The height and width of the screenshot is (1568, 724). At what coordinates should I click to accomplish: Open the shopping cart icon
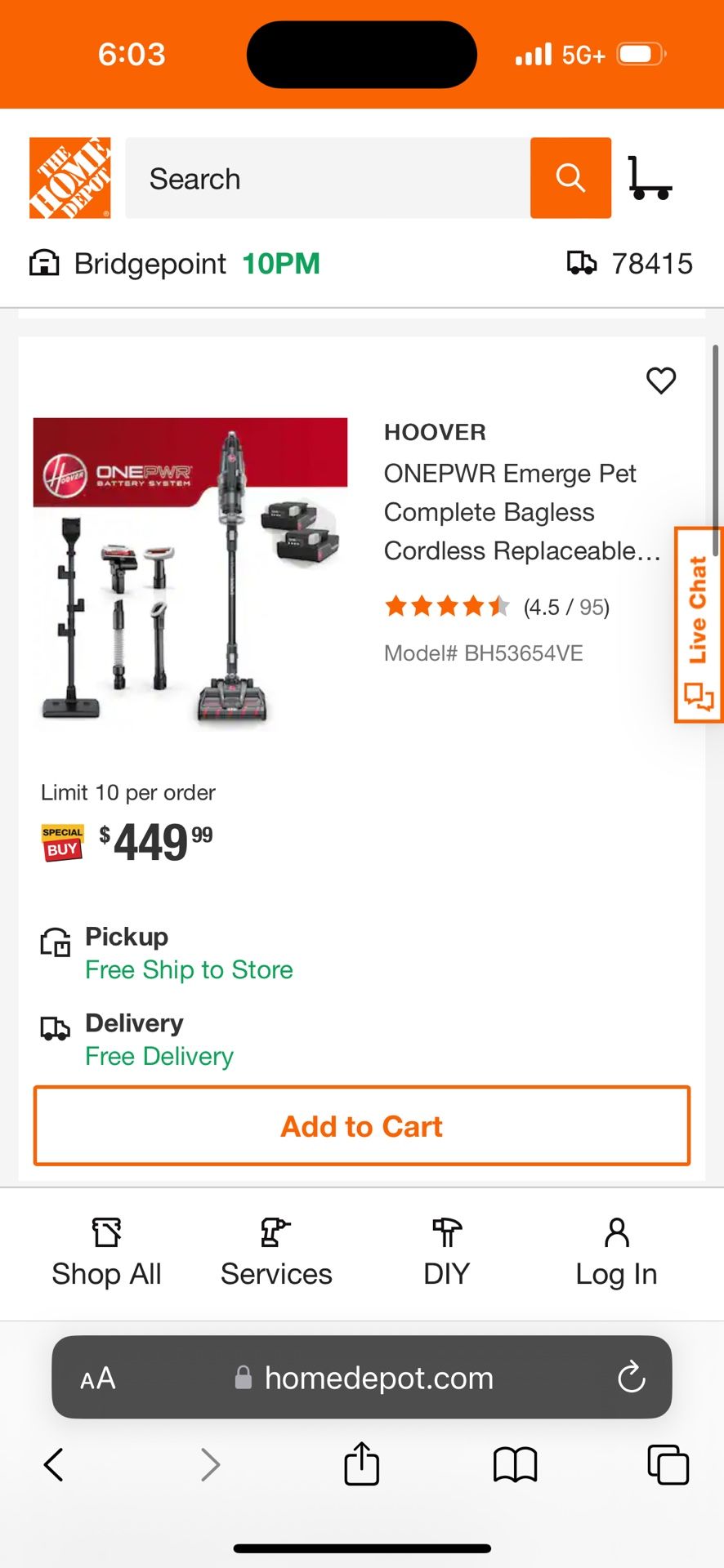pos(650,178)
